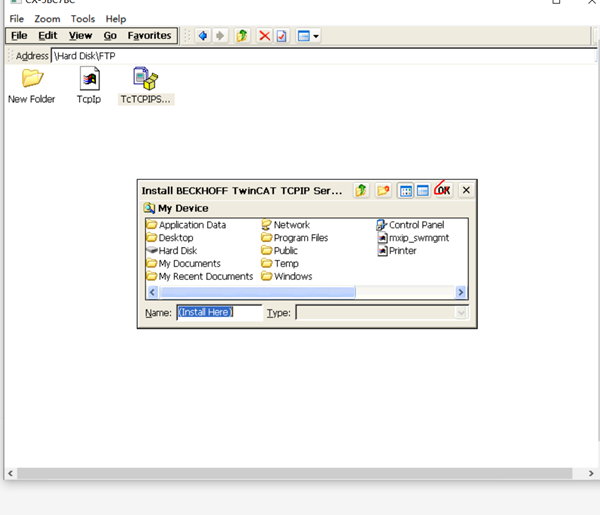
Task: Open the View menu
Action: coord(80,36)
